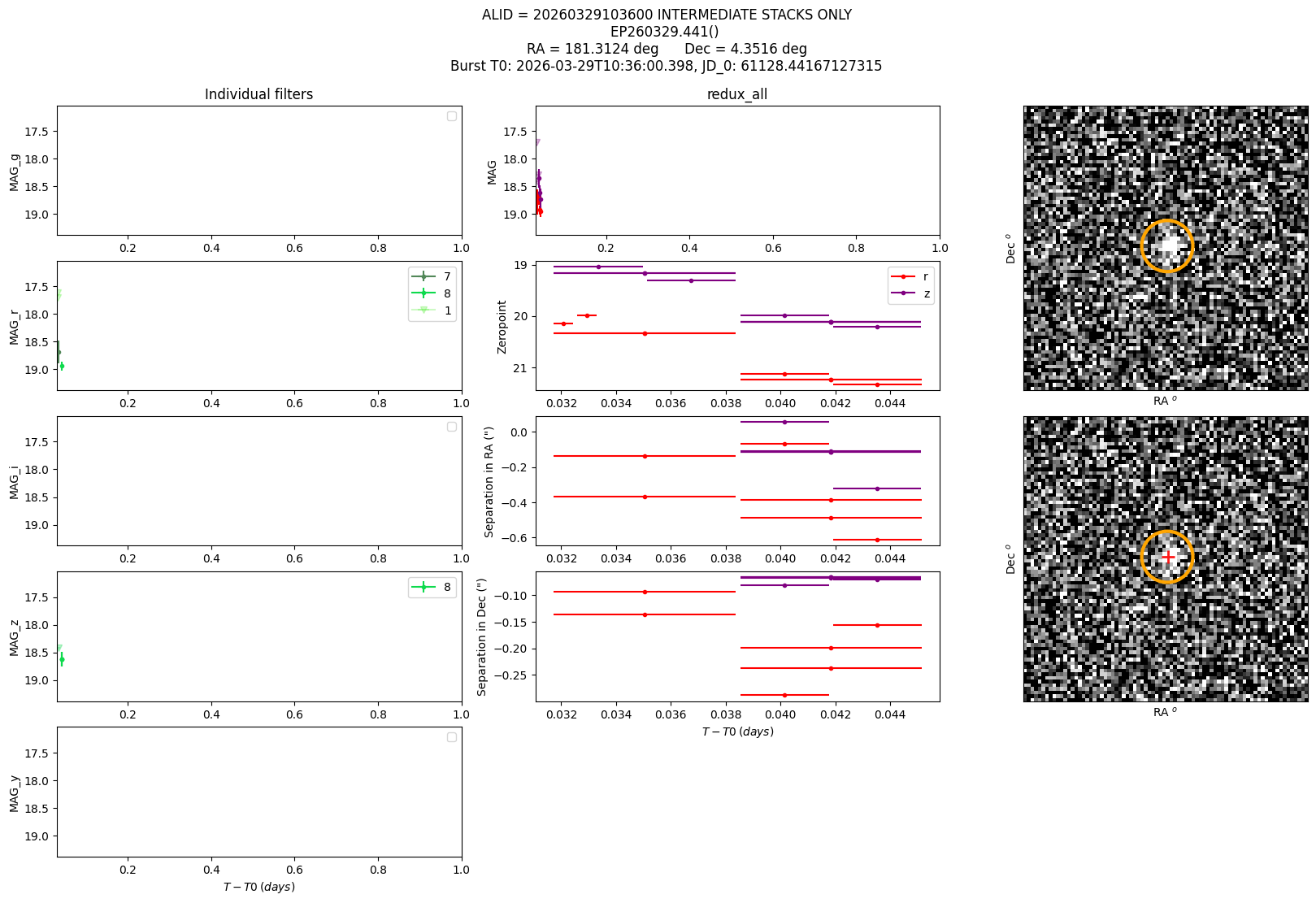Click the orange circle in top image
1316x903 pixels.
tap(1166, 245)
